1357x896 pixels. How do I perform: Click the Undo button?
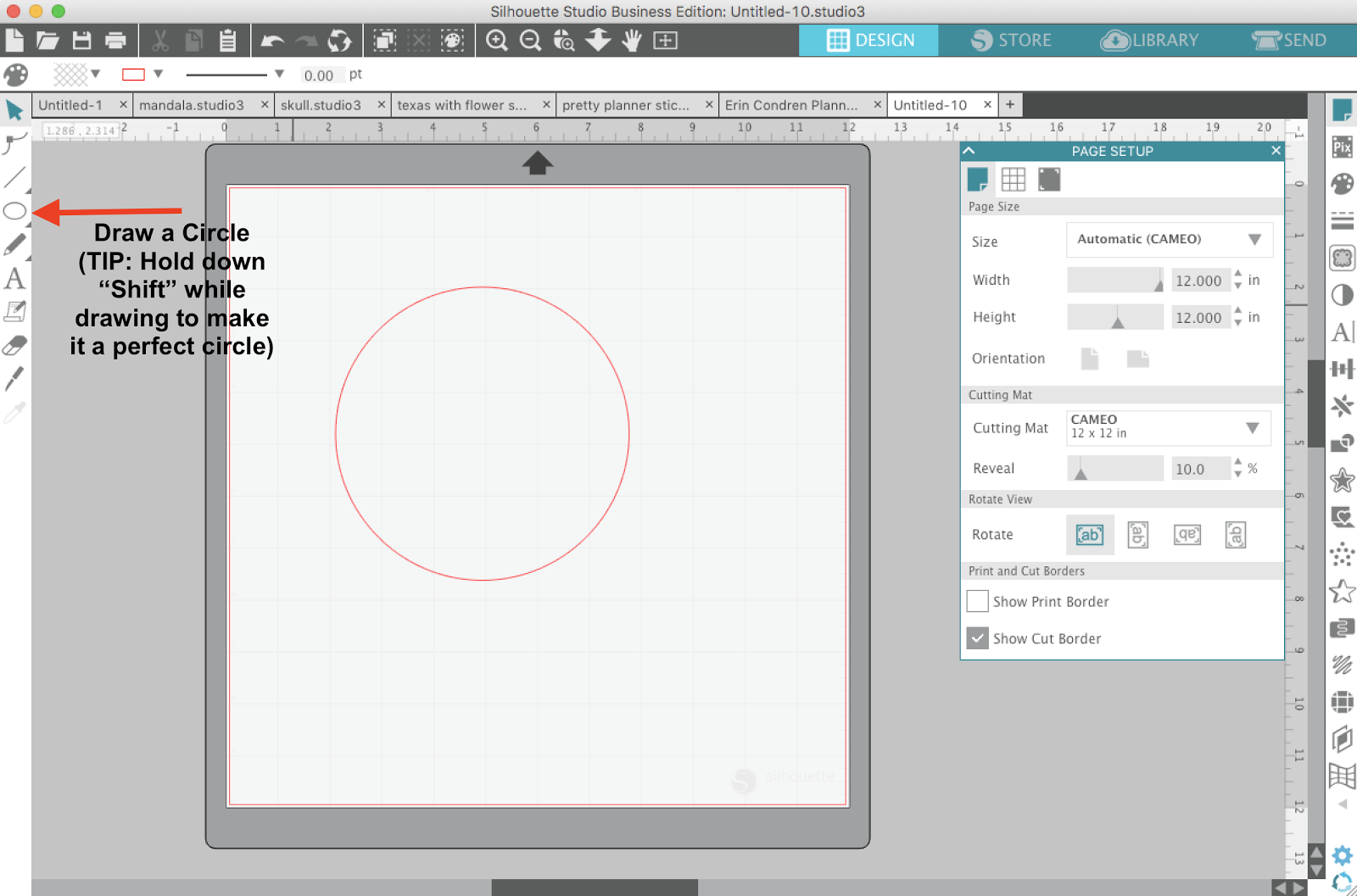pyautogui.click(x=271, y=40)
